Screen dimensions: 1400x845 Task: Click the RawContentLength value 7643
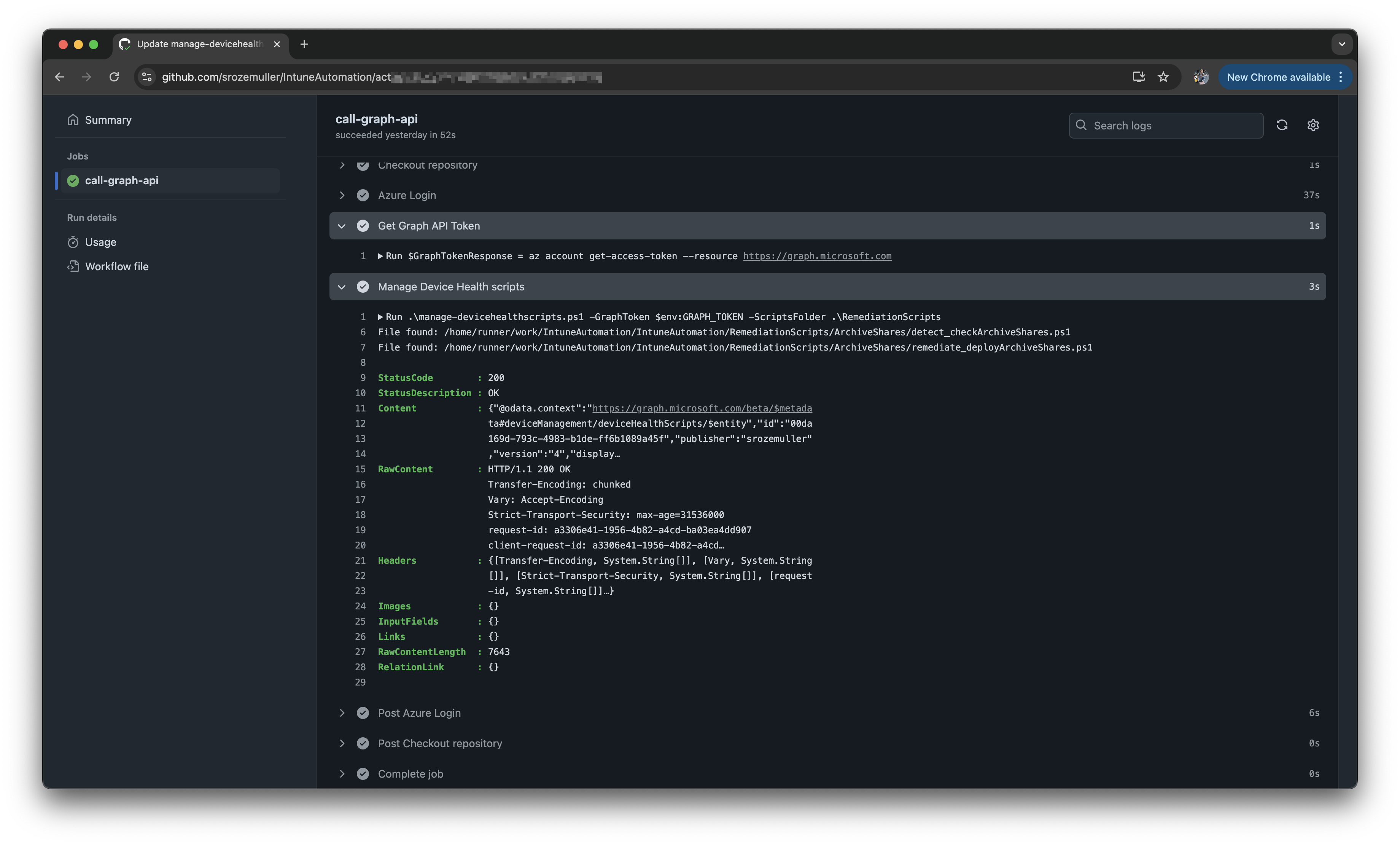point(498,652)
